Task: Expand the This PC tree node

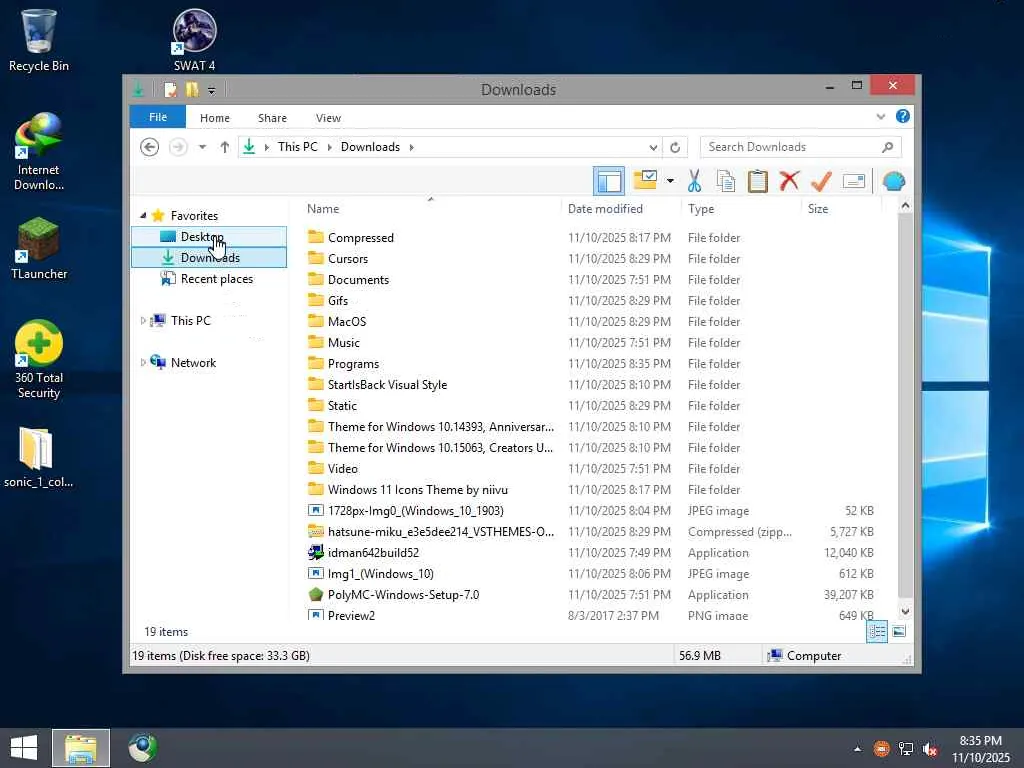Action: pos(143,321)
